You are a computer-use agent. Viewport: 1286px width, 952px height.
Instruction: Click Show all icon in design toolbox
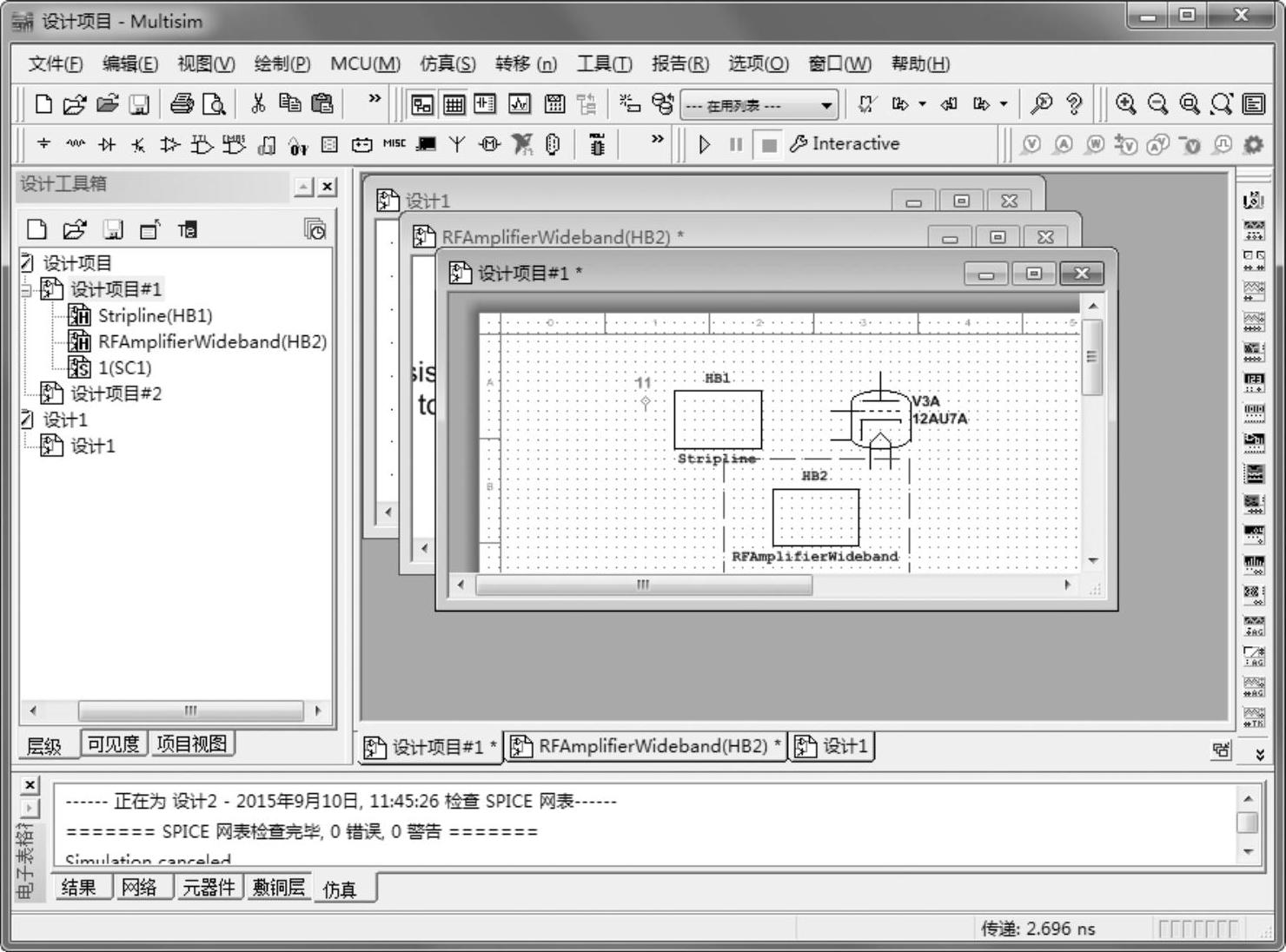315,229
